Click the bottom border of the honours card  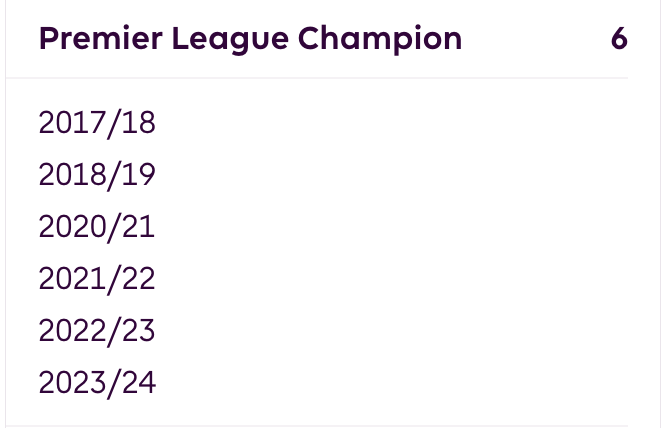(x=333, y=426)
